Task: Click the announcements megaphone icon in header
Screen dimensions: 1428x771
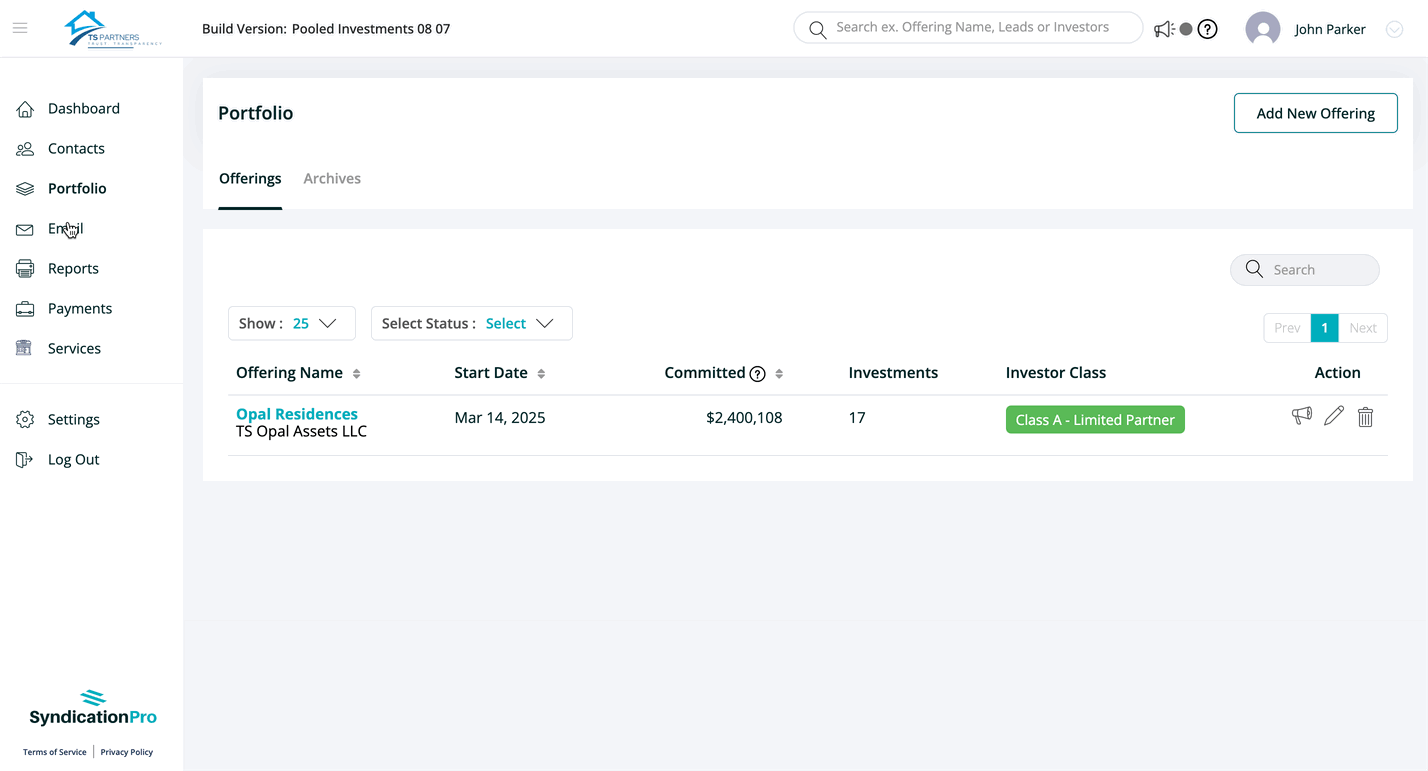Action: click(1163, 29)
